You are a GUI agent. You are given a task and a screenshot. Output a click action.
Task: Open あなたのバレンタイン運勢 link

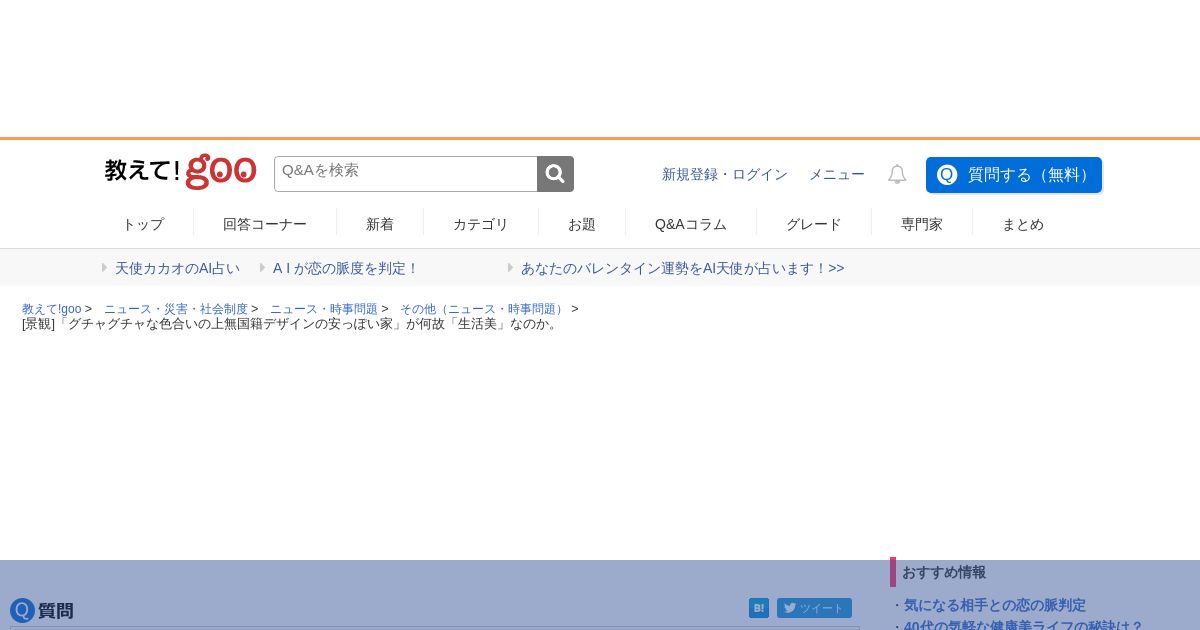[x=682, y=268]
